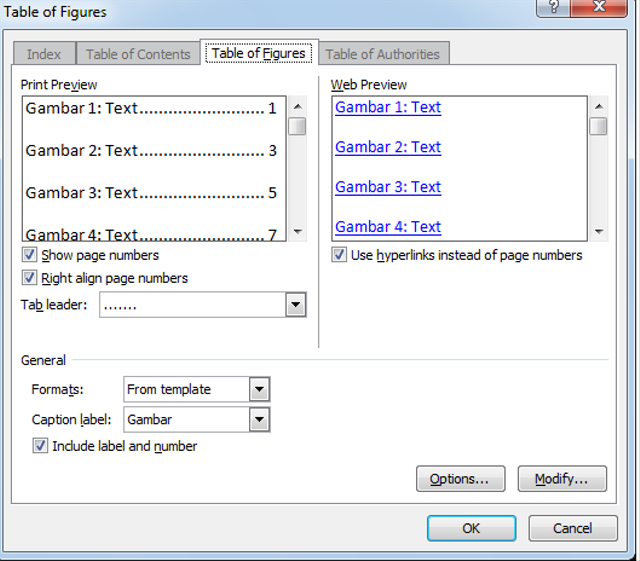640x561 pixels.
Task: Toggle Include label and number
Action: 41,447
